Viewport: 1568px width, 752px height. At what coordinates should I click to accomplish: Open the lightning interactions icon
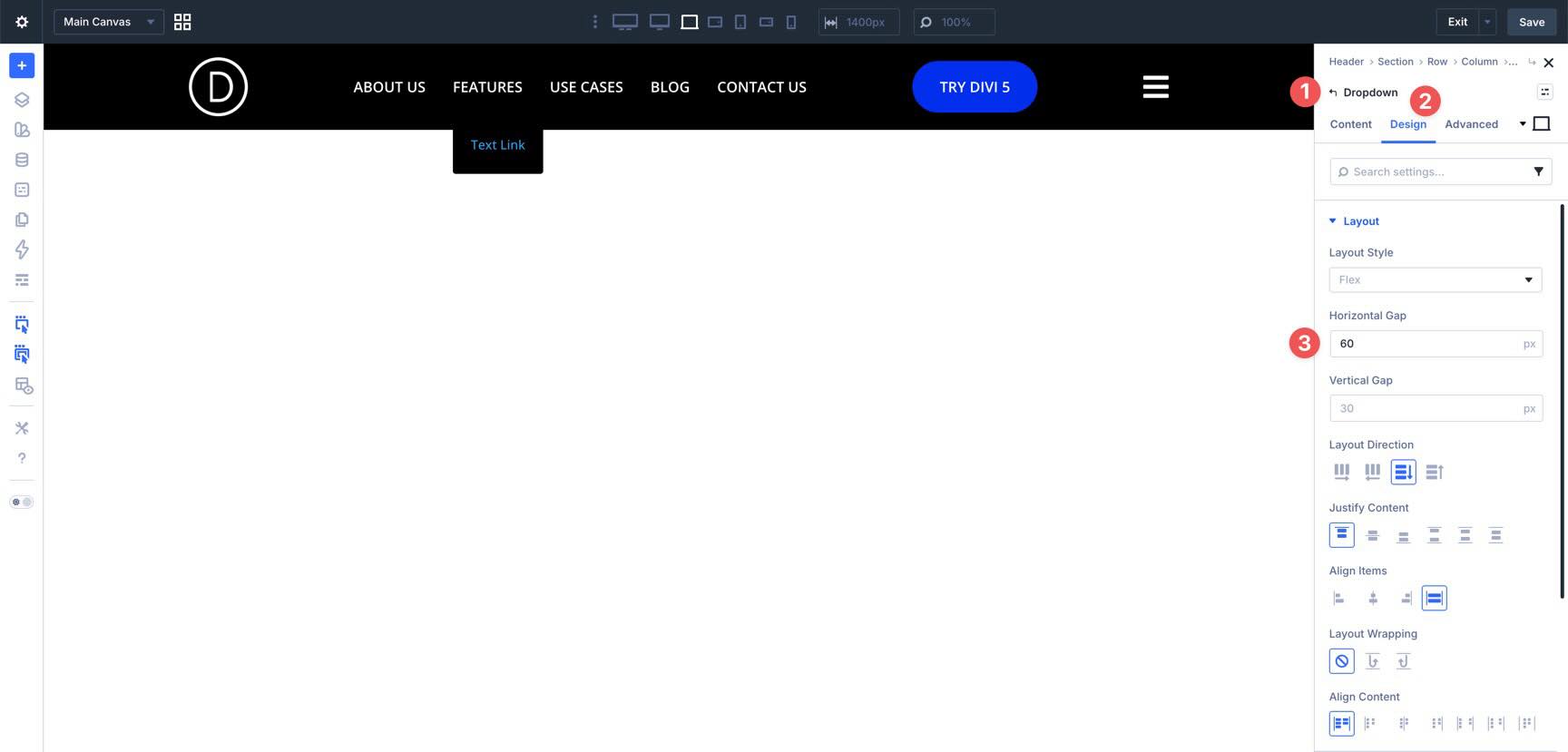point(22,249)
